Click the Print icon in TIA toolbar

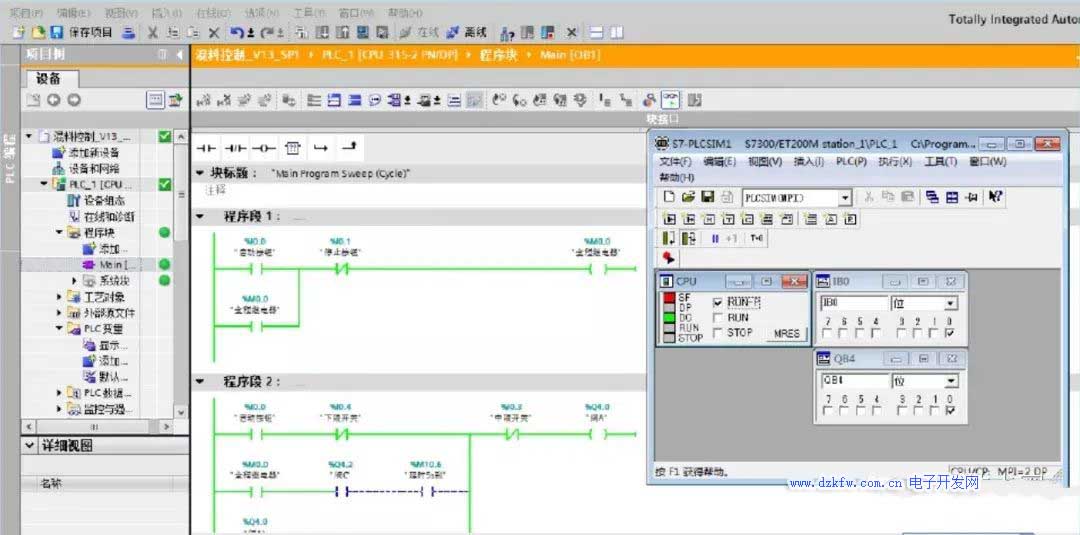(129, 32)
